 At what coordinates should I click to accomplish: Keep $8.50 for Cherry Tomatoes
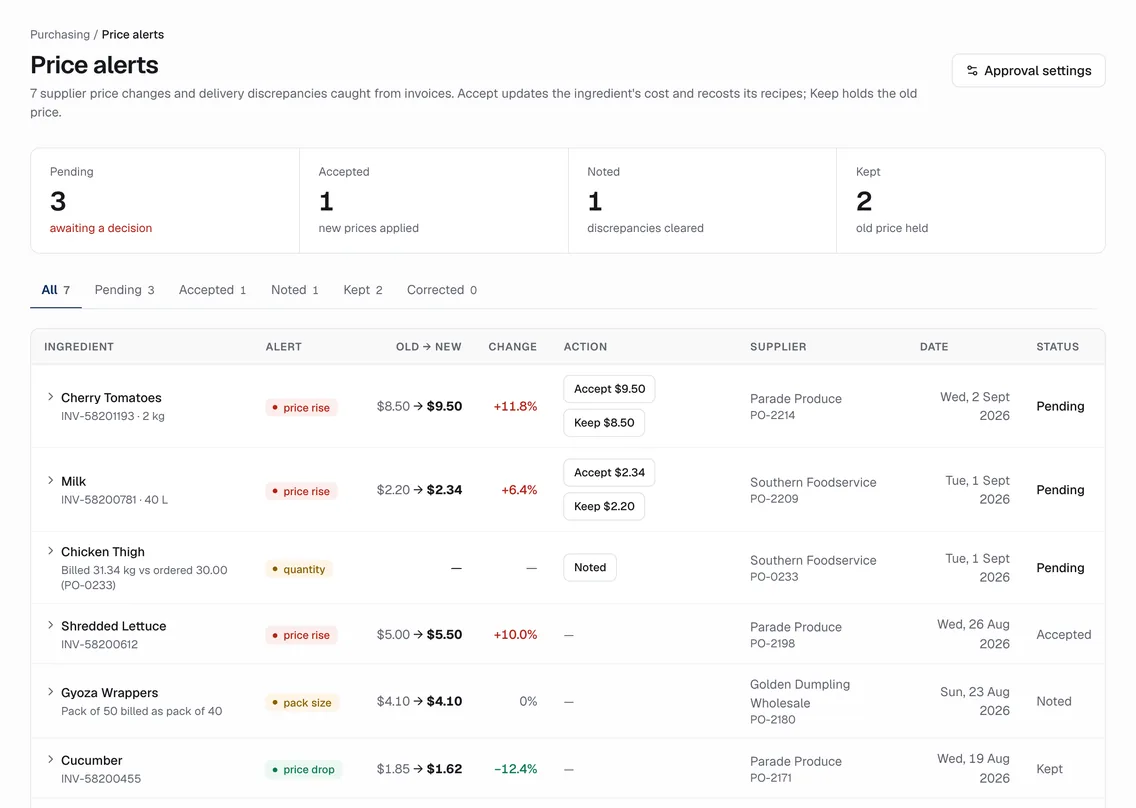604,422
